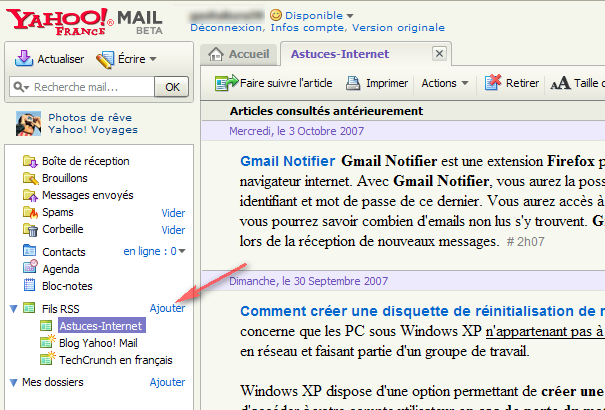Open Comment créer une disquette article link

[422, 311]
